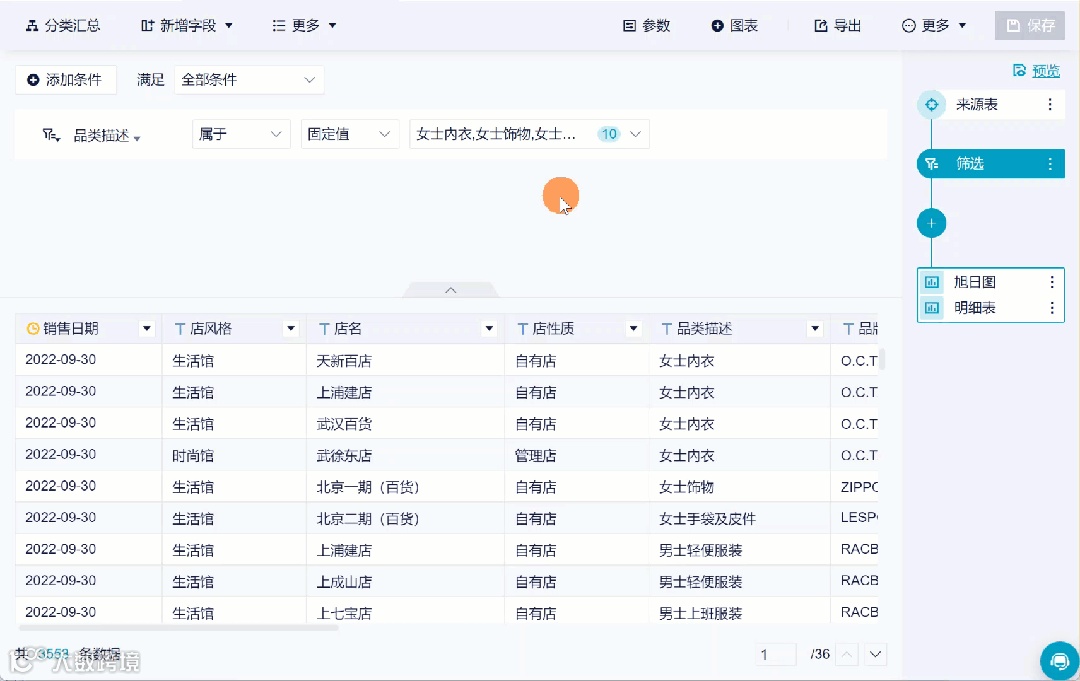This screenshot has height=681, width=1080.
Task: Open the 更多 menu in the toolbar
Action: [x=305, y=25]
